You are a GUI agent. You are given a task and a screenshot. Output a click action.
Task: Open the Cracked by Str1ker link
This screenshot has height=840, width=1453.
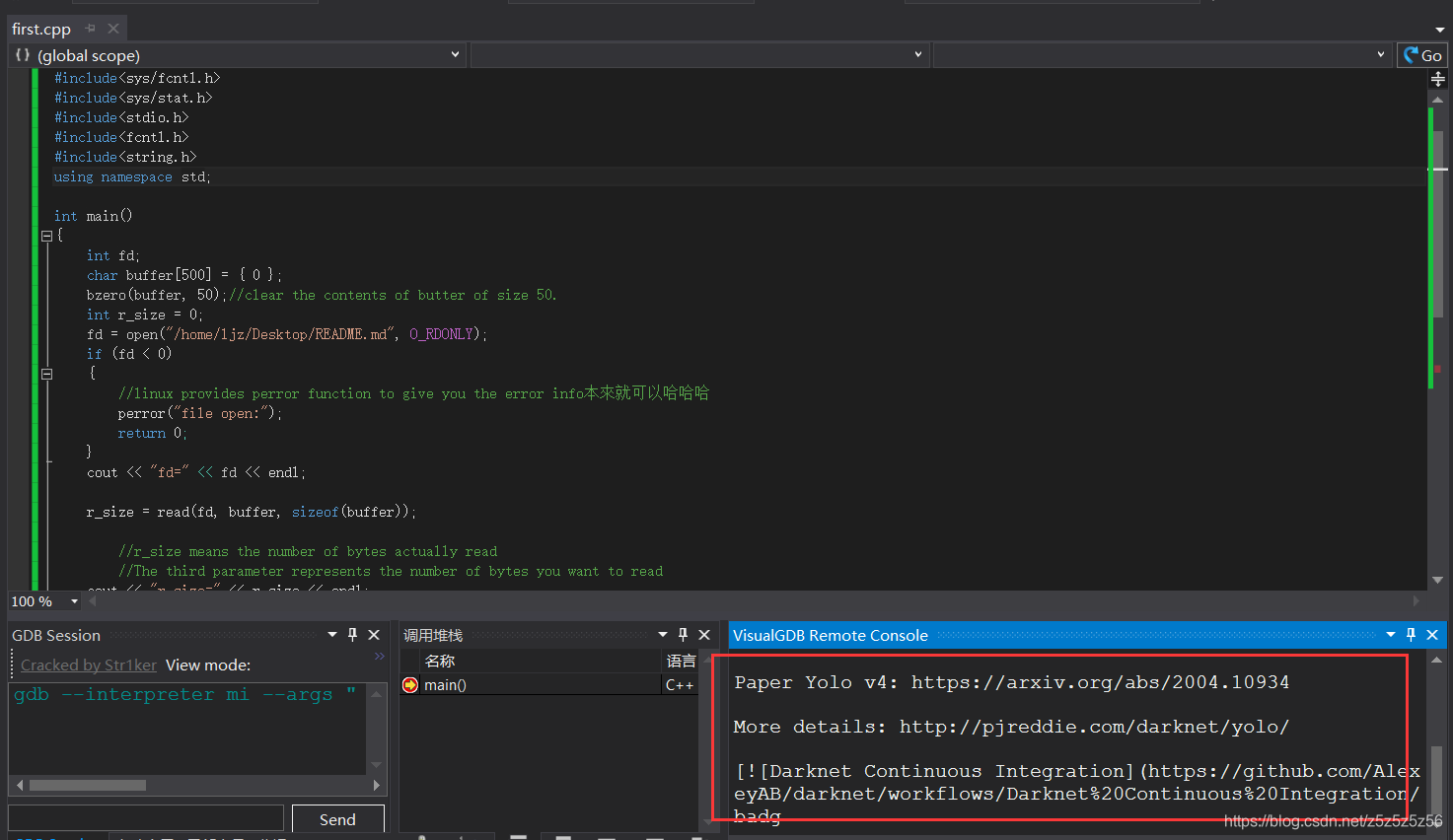click(x=89, y=665)
